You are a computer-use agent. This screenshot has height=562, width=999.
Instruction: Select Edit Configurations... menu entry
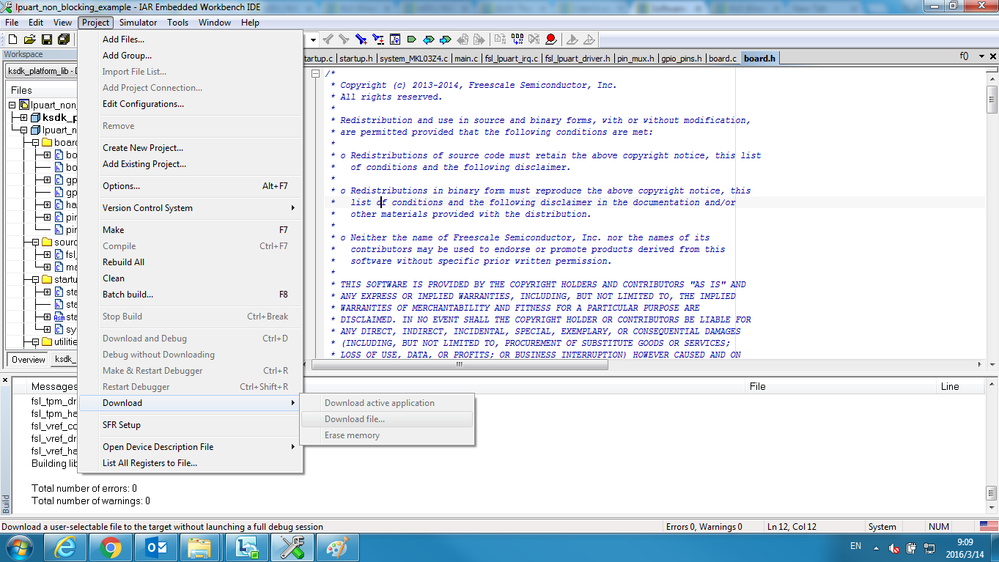tap(190, 104)
